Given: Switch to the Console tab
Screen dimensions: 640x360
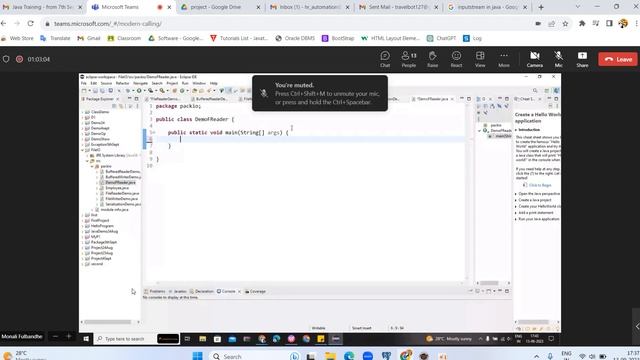Looking at the screenshot, I should pos(226,291).
